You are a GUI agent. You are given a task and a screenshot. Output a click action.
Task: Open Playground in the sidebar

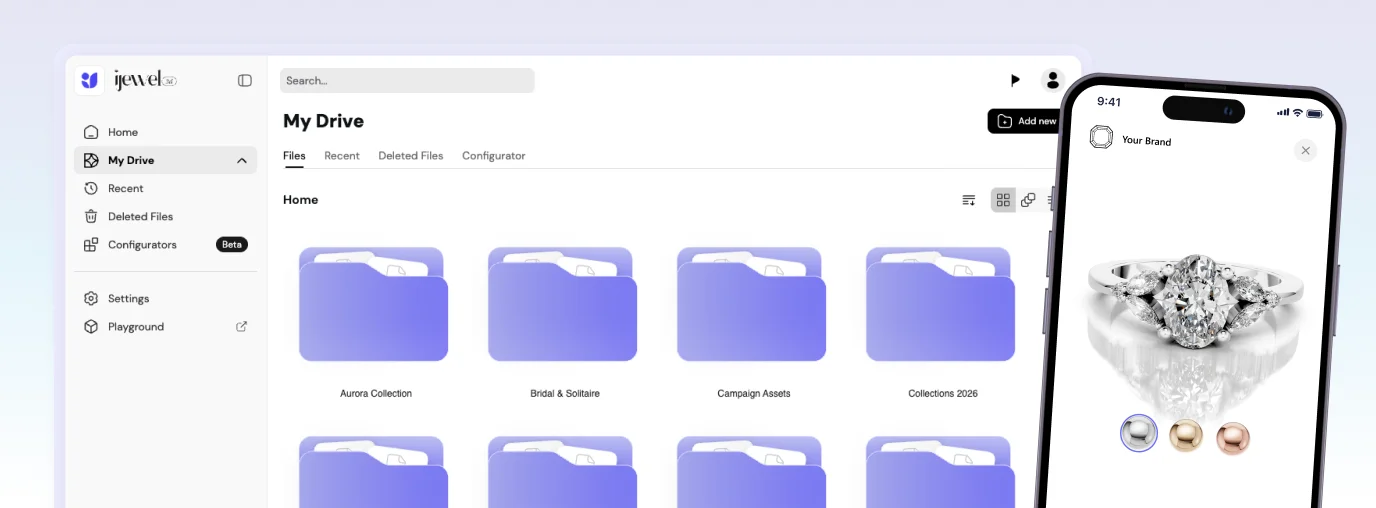click(x=165, y=326)
